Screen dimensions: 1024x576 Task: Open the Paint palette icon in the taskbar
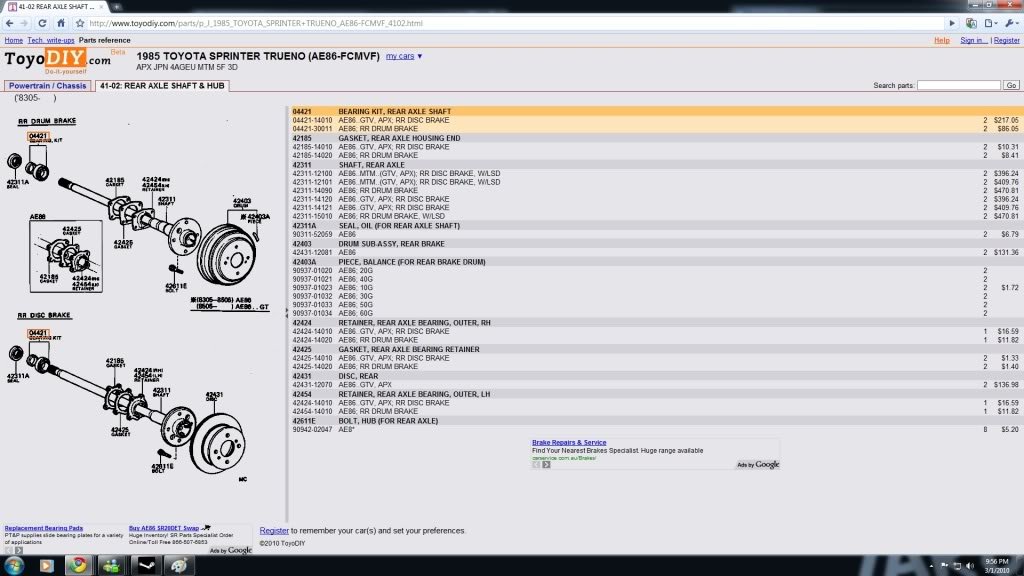point(178,566)
